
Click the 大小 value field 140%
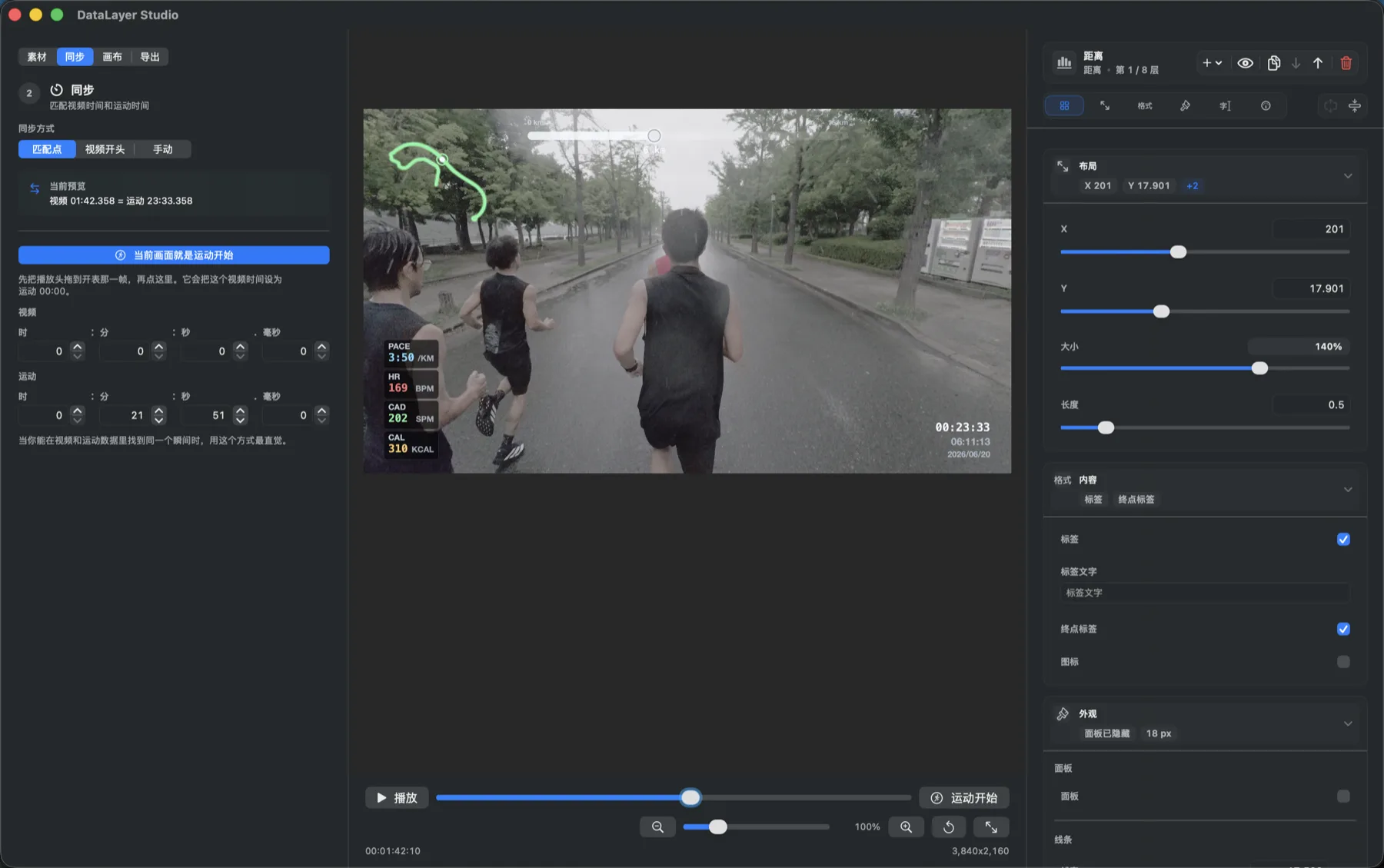click(x=1299, y=347)
